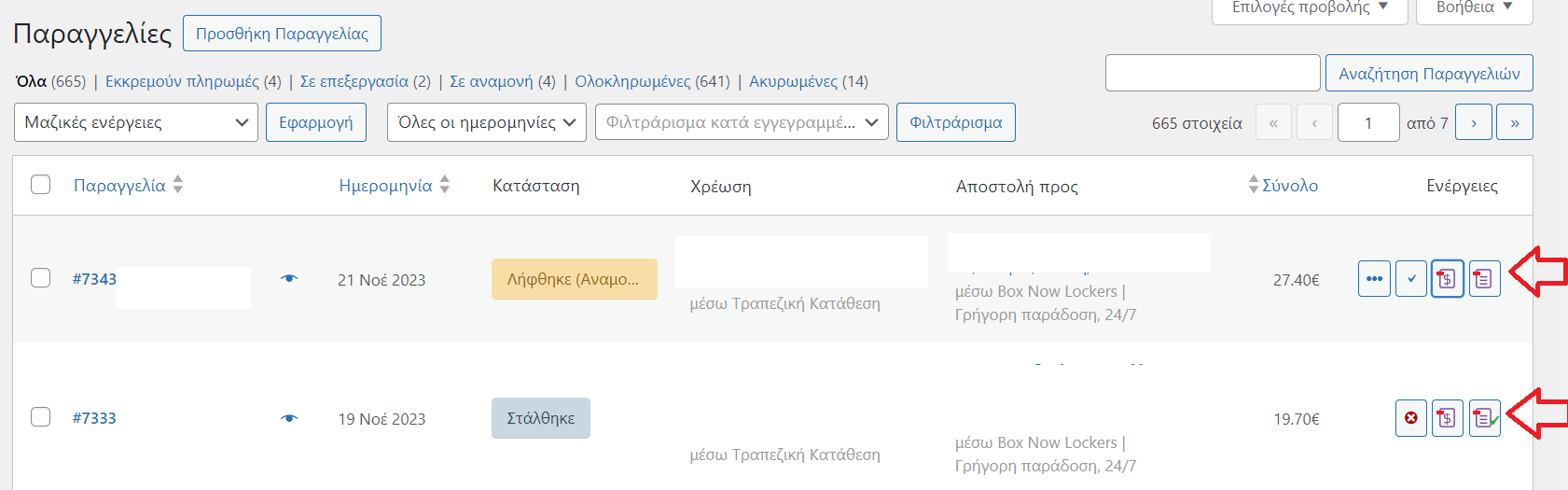Viewport: 1568px width, 490px height.
Task: Show Ολοκληρωμένες (641) orders
Action: coord(652,81)
